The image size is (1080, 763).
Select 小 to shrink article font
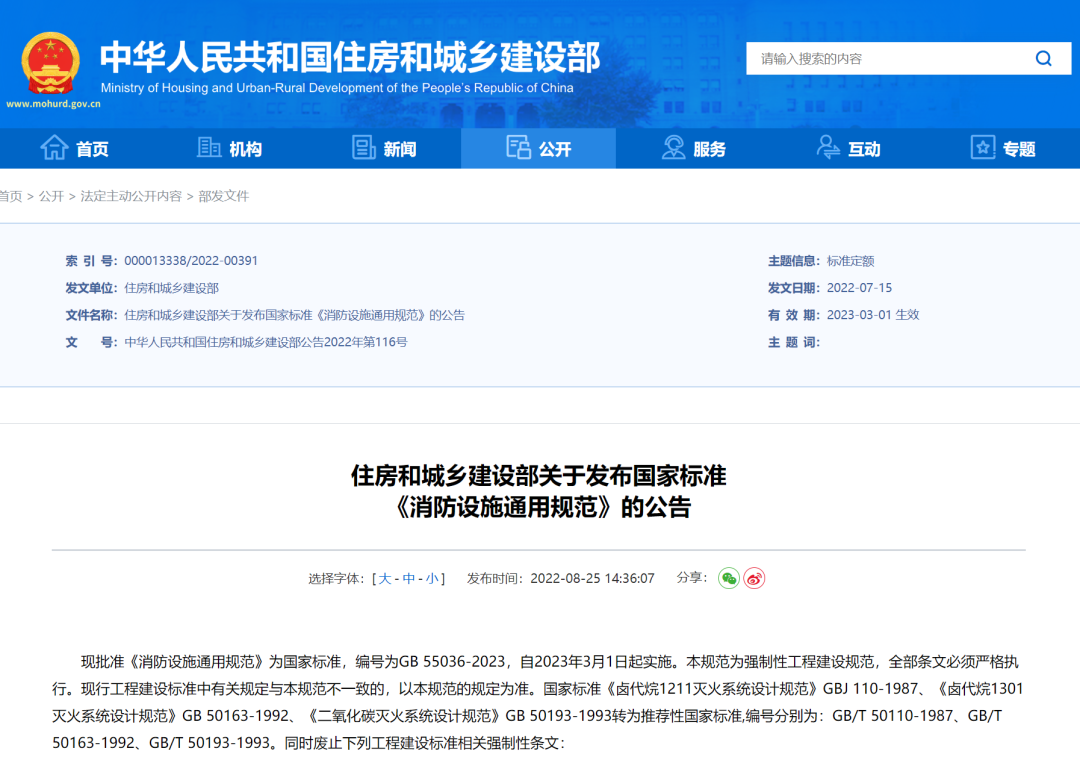434,578
